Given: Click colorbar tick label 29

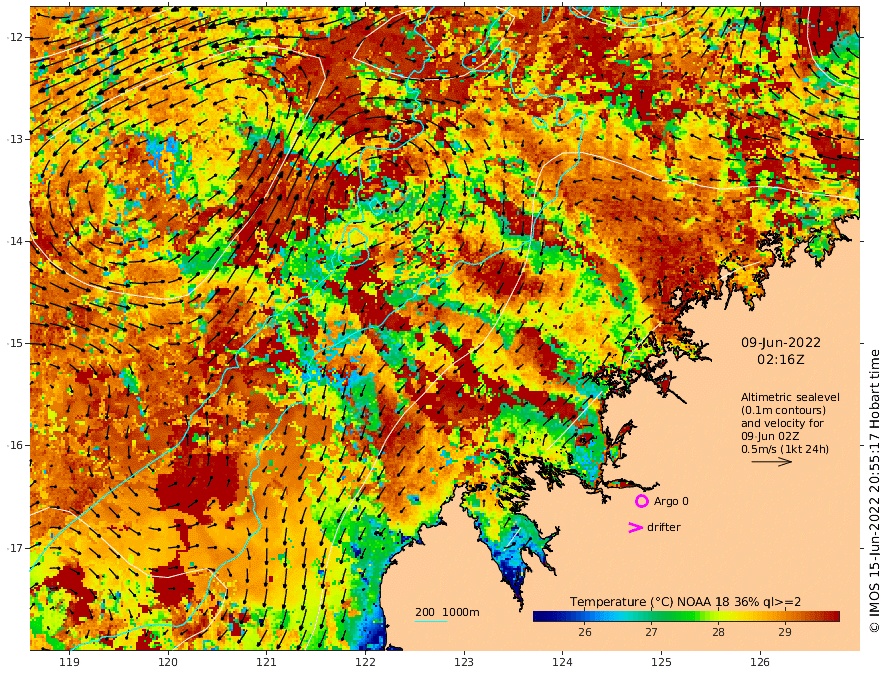Looking at the screenshot, I should tap(785, 632).
